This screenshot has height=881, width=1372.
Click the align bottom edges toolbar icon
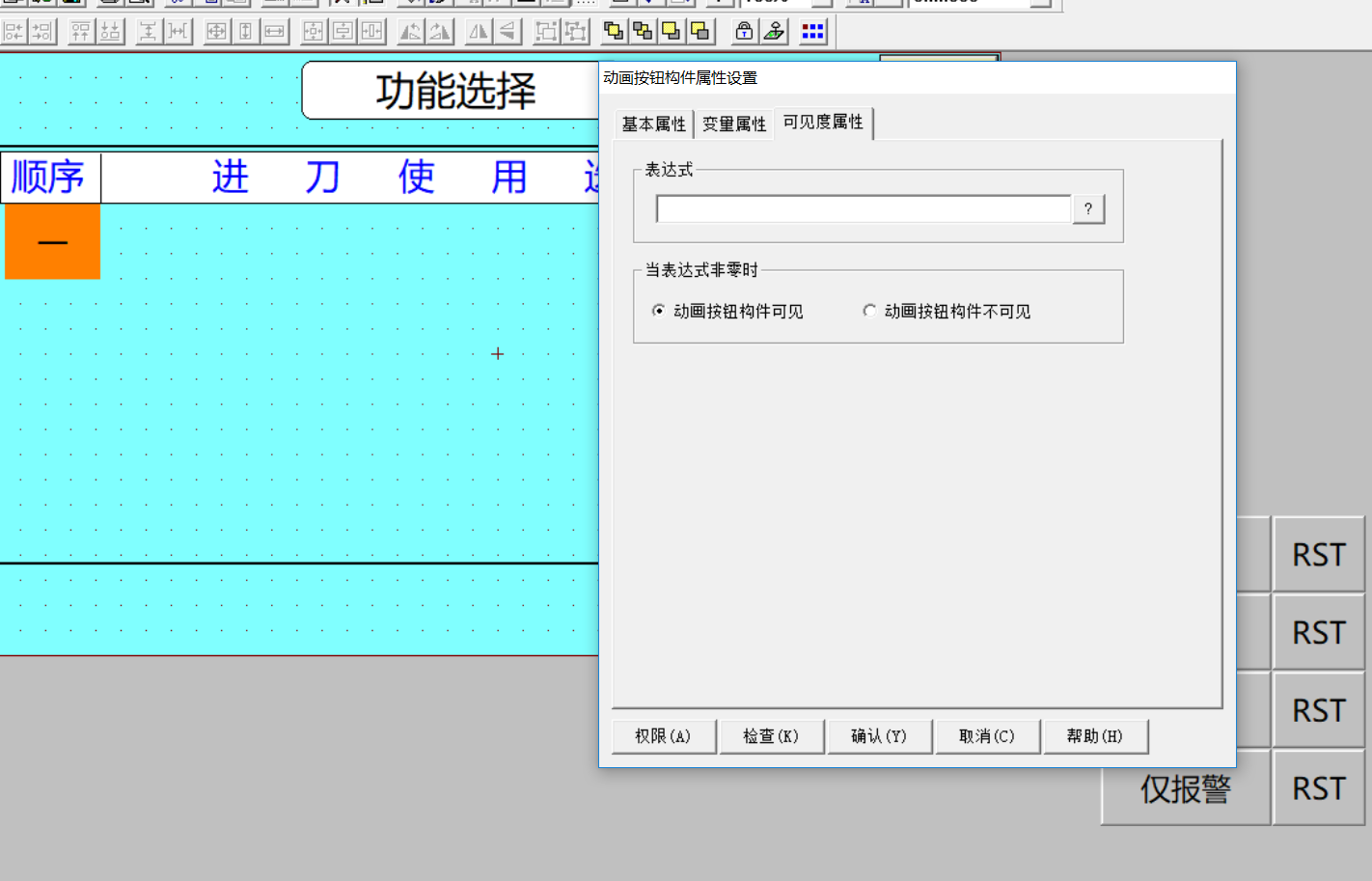[110, 32]
